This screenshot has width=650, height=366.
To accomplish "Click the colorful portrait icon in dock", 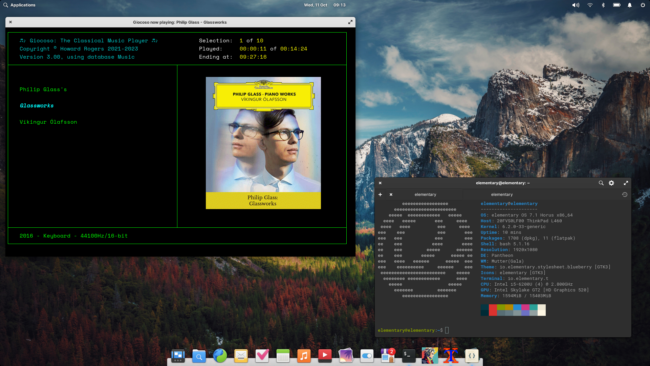I will coord(429,356).
